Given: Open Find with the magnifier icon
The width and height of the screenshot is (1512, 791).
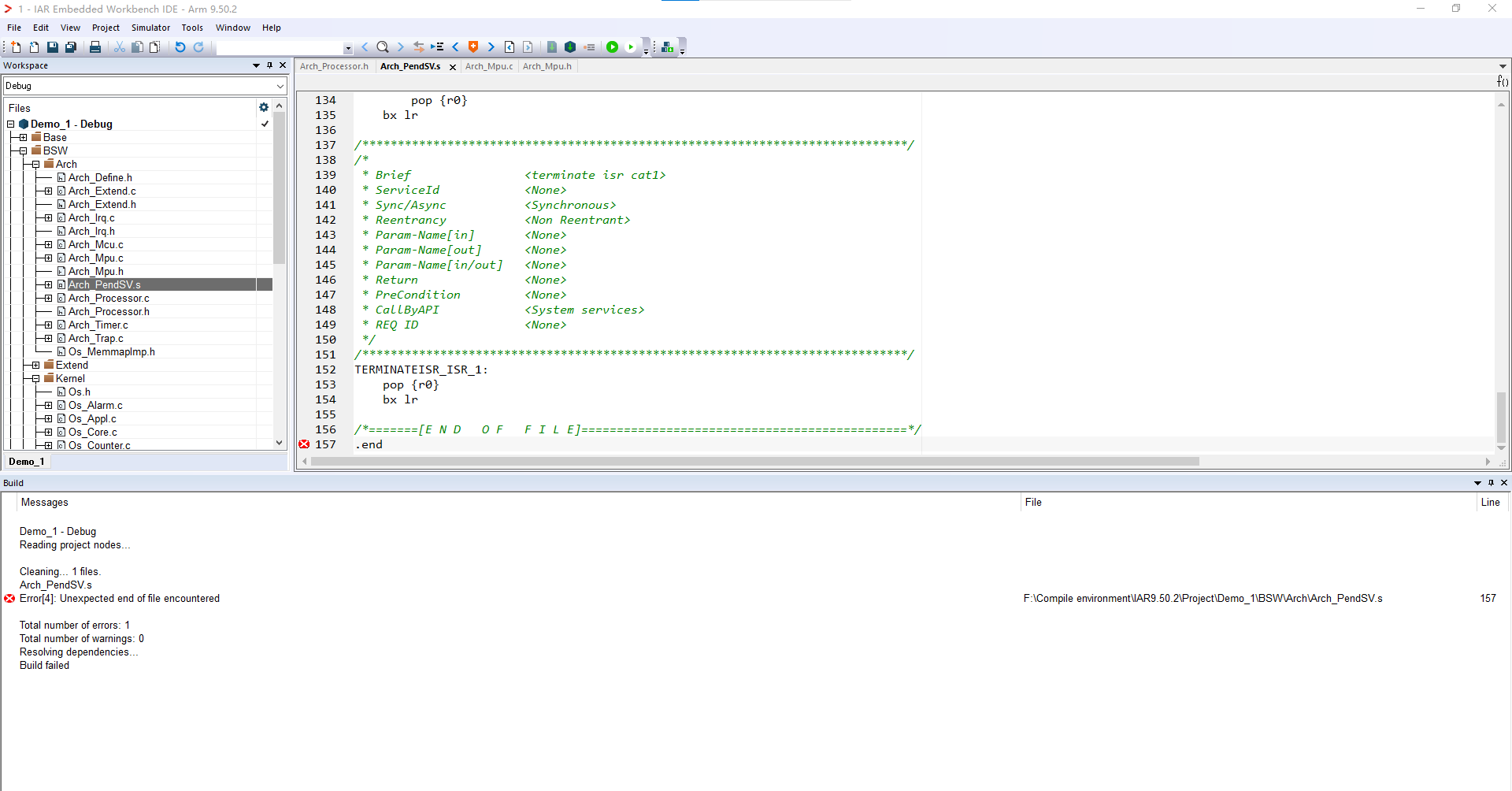Looking at the screenshot, I should [x=383, y=47].
